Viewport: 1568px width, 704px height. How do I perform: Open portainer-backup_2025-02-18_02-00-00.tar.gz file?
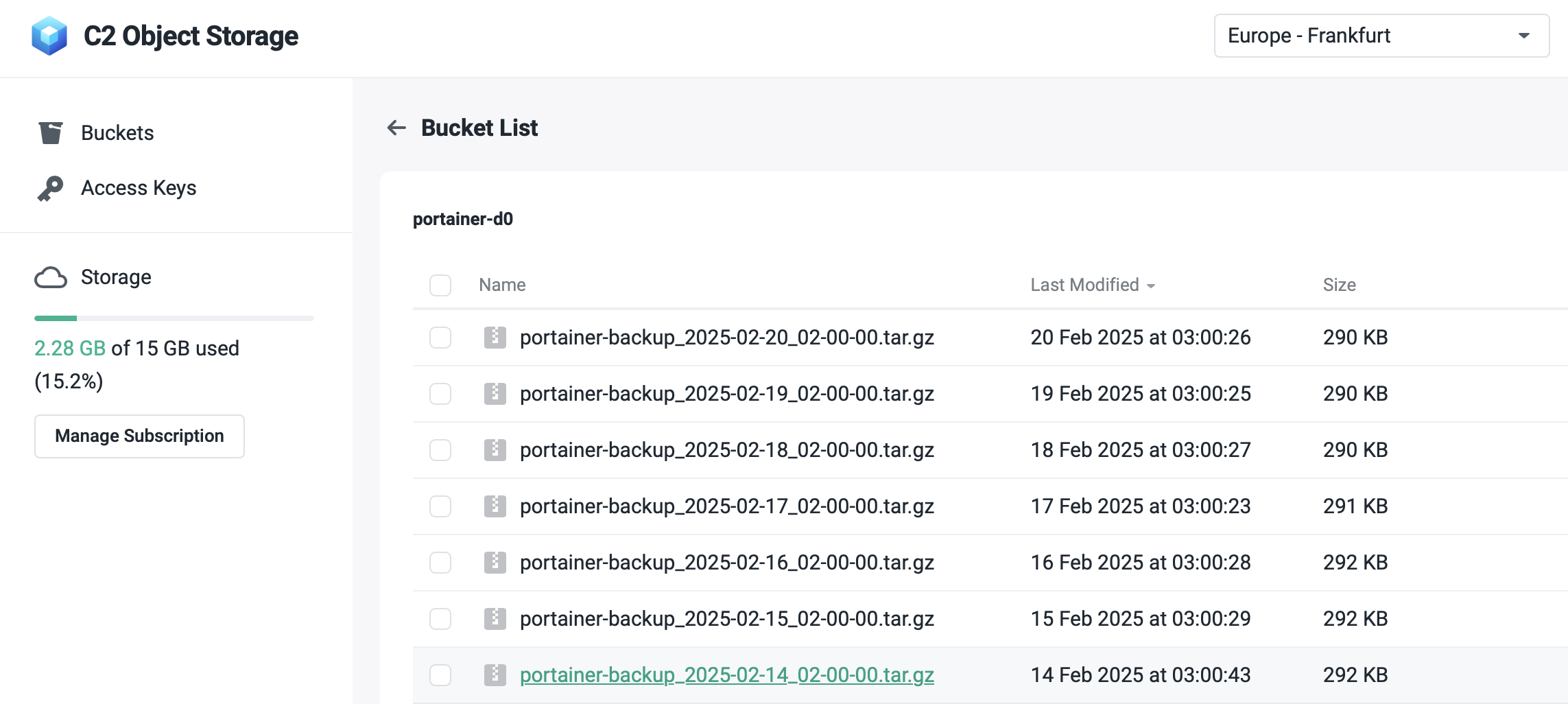pyautogui.click(x=727, y=450)
